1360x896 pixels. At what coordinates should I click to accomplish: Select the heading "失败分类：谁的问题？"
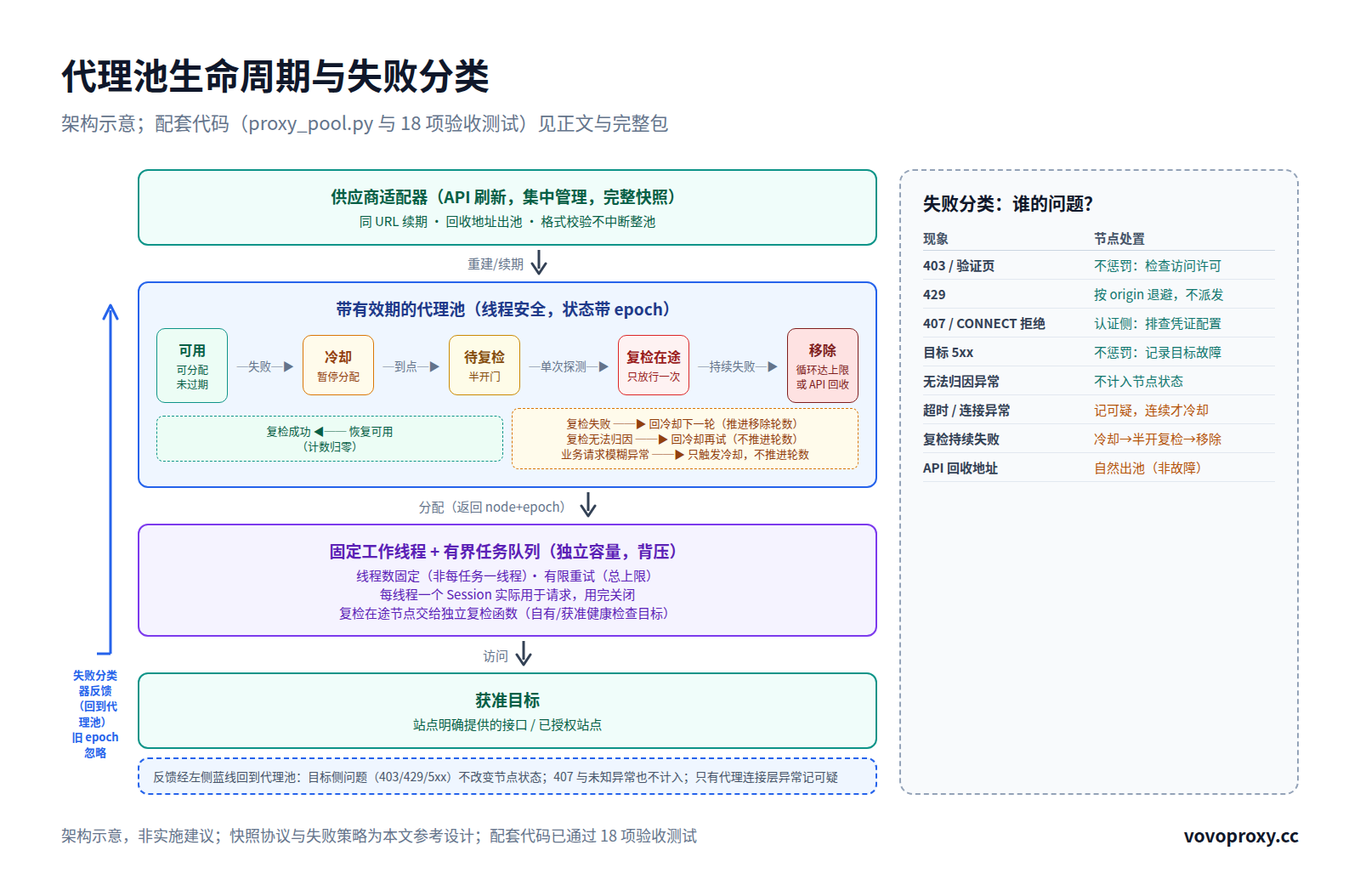[1008, 204]
